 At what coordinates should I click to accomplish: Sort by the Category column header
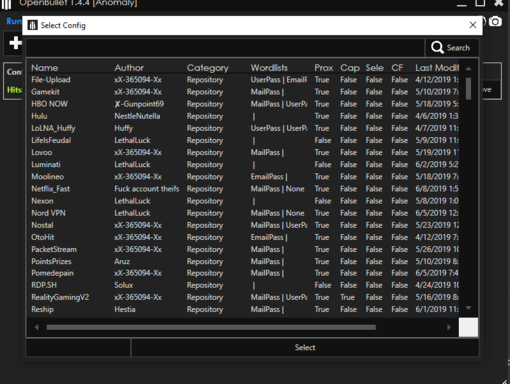[208, 68]
